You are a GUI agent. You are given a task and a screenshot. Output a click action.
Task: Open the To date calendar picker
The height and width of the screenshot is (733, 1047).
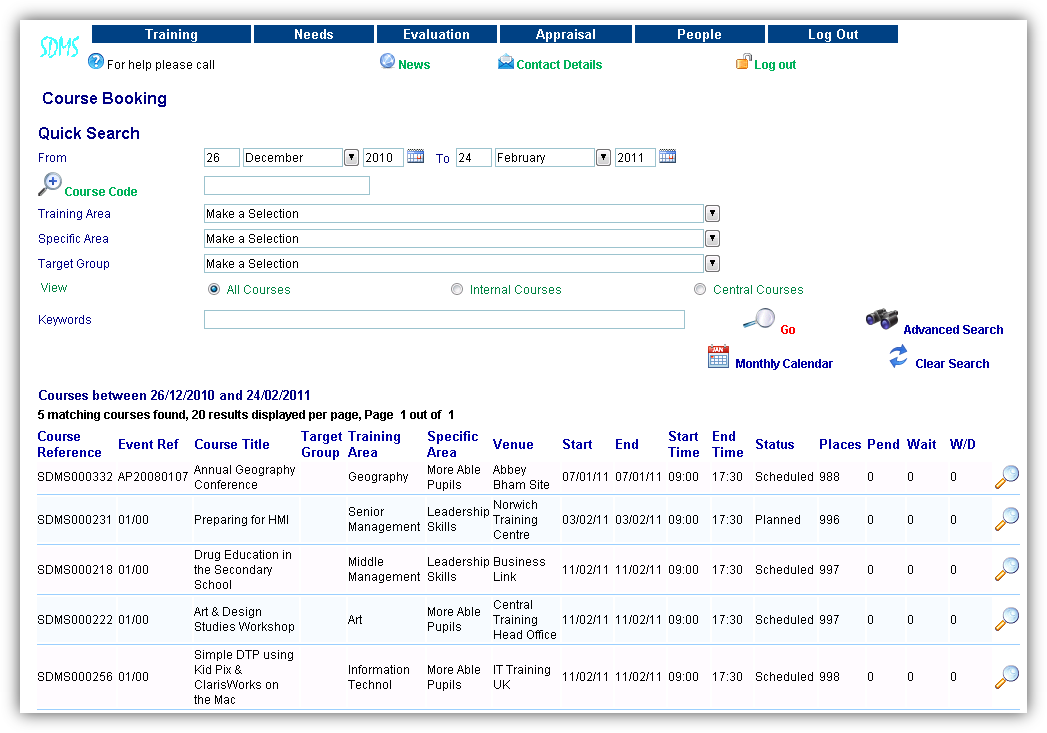click(667, 156)
